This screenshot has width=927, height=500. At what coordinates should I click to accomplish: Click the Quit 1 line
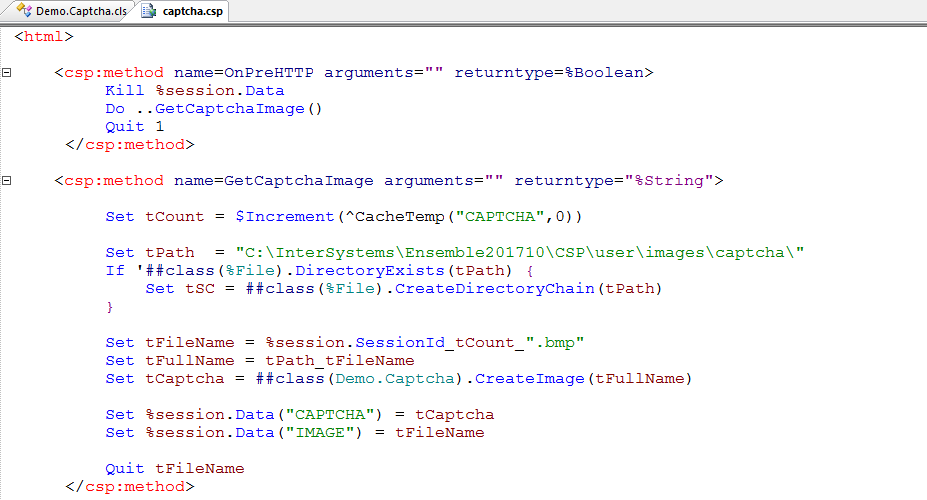click(x=134, y=127)
